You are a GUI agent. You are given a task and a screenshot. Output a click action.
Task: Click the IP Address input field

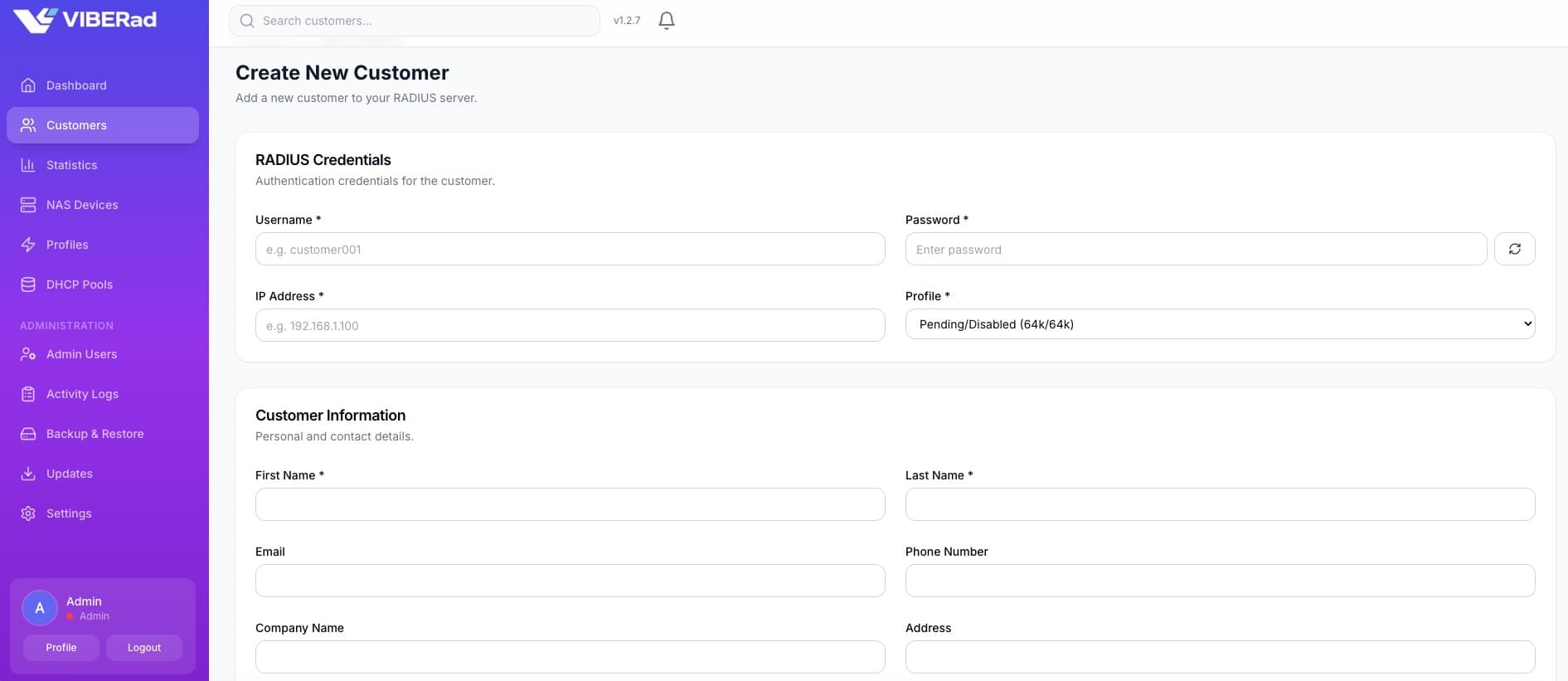tap(570, 325)
